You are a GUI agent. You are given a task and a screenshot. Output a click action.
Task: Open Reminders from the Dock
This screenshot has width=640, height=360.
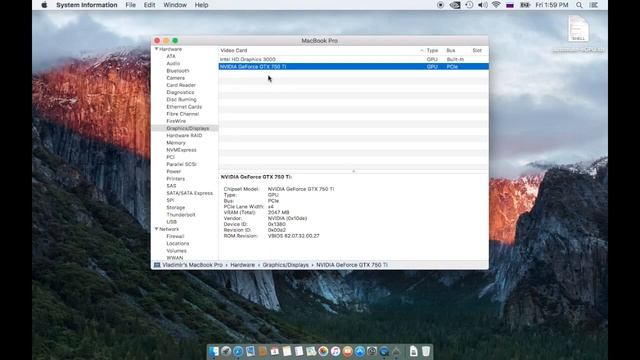tap(299, 351)
